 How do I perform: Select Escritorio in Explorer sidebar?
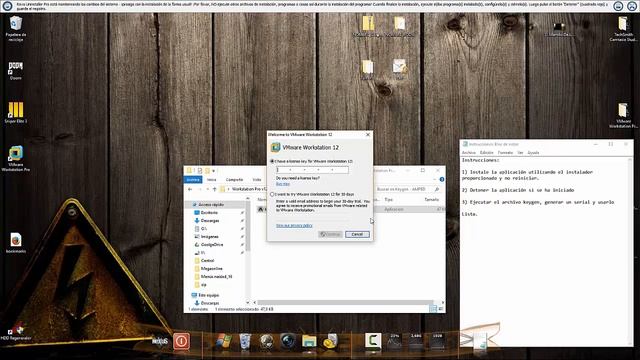click(209, 213)
